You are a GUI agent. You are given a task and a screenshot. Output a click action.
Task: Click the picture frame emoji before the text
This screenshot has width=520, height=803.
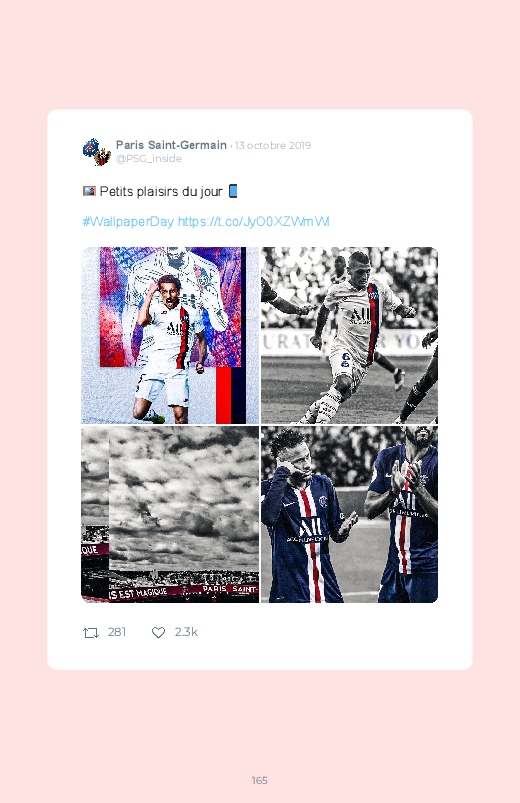coord(89,191)
